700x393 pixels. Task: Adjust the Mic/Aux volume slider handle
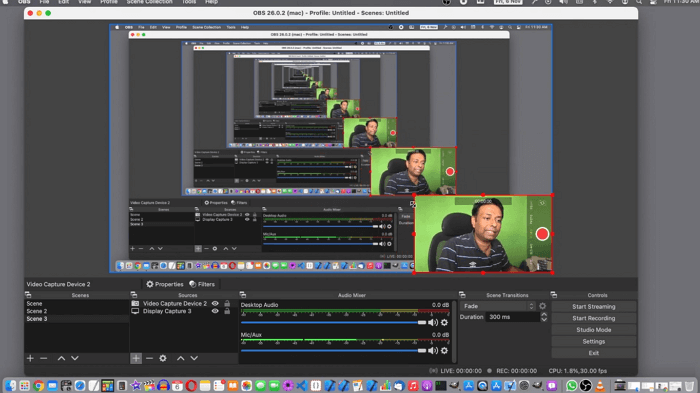pyautogui.click(x=422, y=351)
